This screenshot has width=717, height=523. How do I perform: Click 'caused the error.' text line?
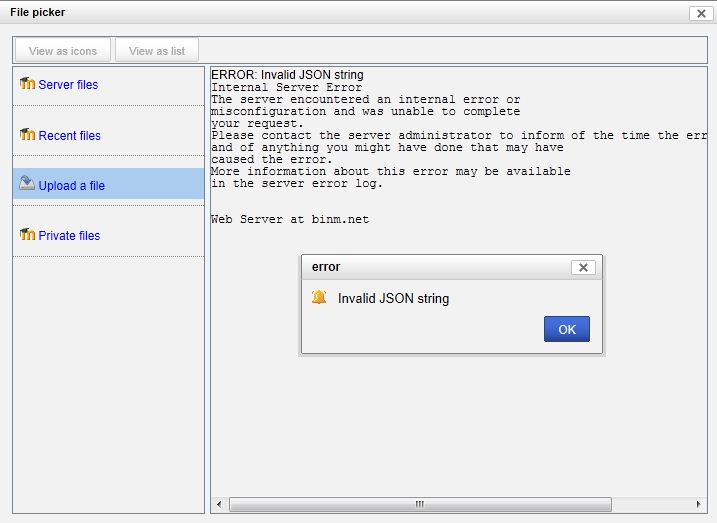pyautogui.click(x=272, y=159)
